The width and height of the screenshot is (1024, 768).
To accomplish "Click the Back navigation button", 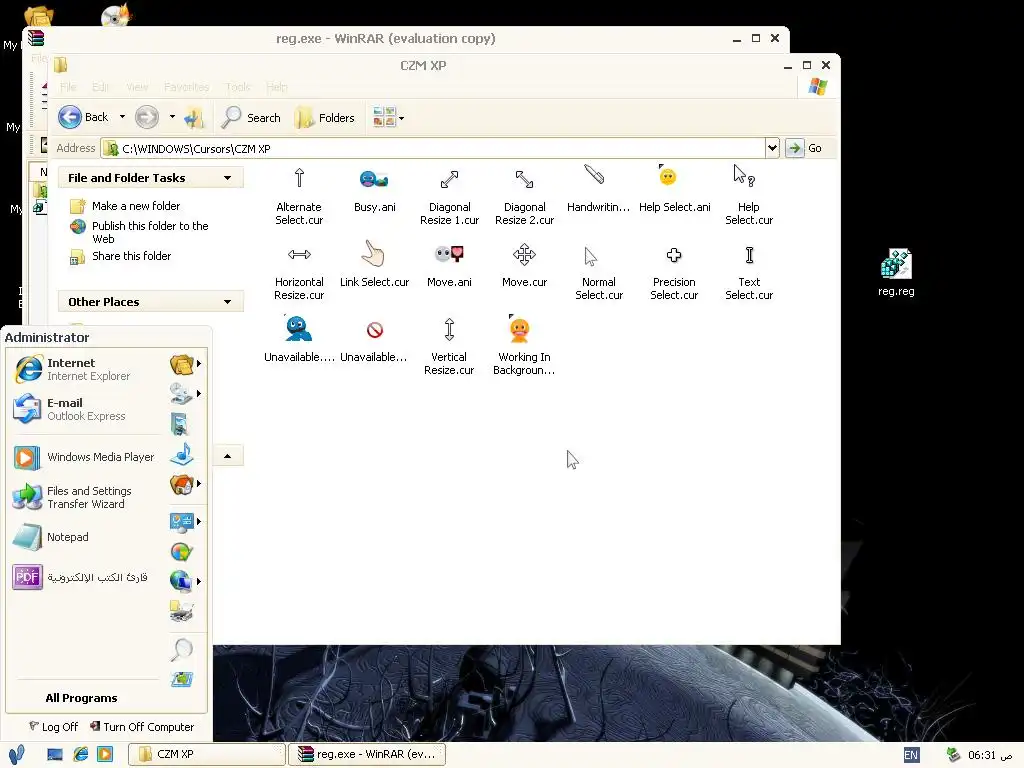I will coord(83,118).
